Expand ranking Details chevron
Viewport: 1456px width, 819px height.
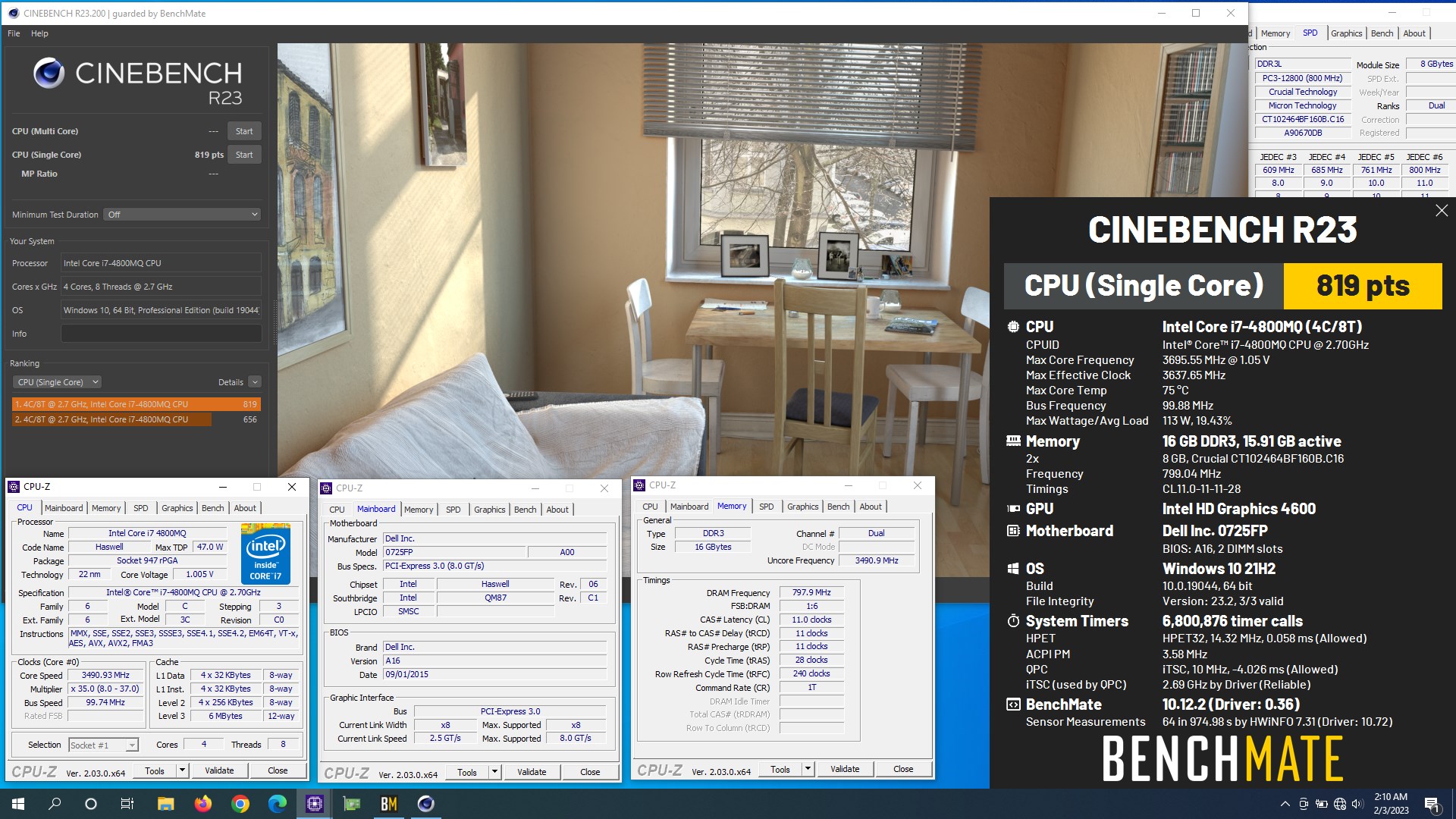click(x=255, y=382)
